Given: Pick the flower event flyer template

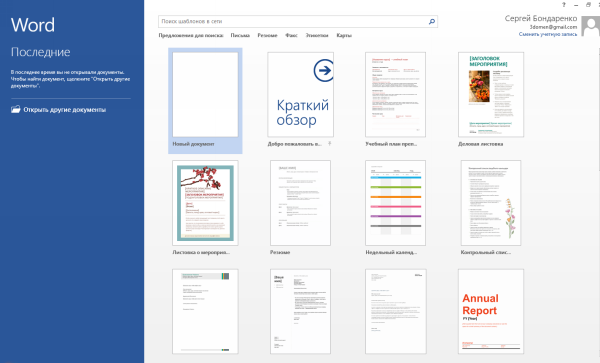Looking at the screenshot, I should 205,203.
